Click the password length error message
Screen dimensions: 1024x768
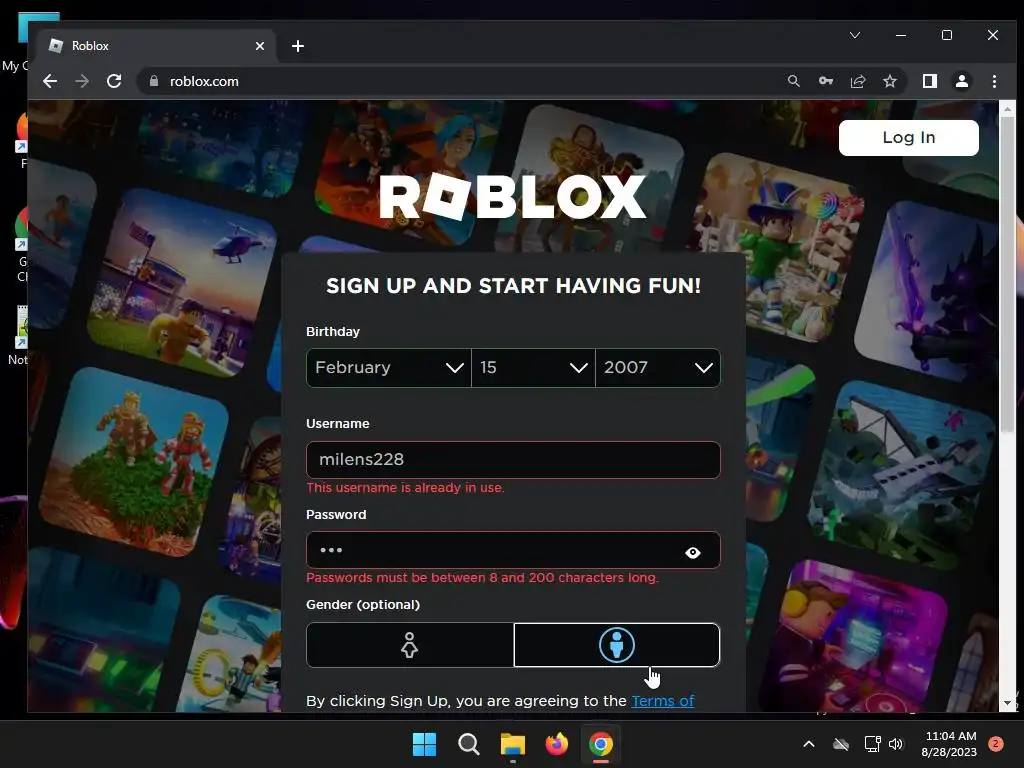point(482,578)
